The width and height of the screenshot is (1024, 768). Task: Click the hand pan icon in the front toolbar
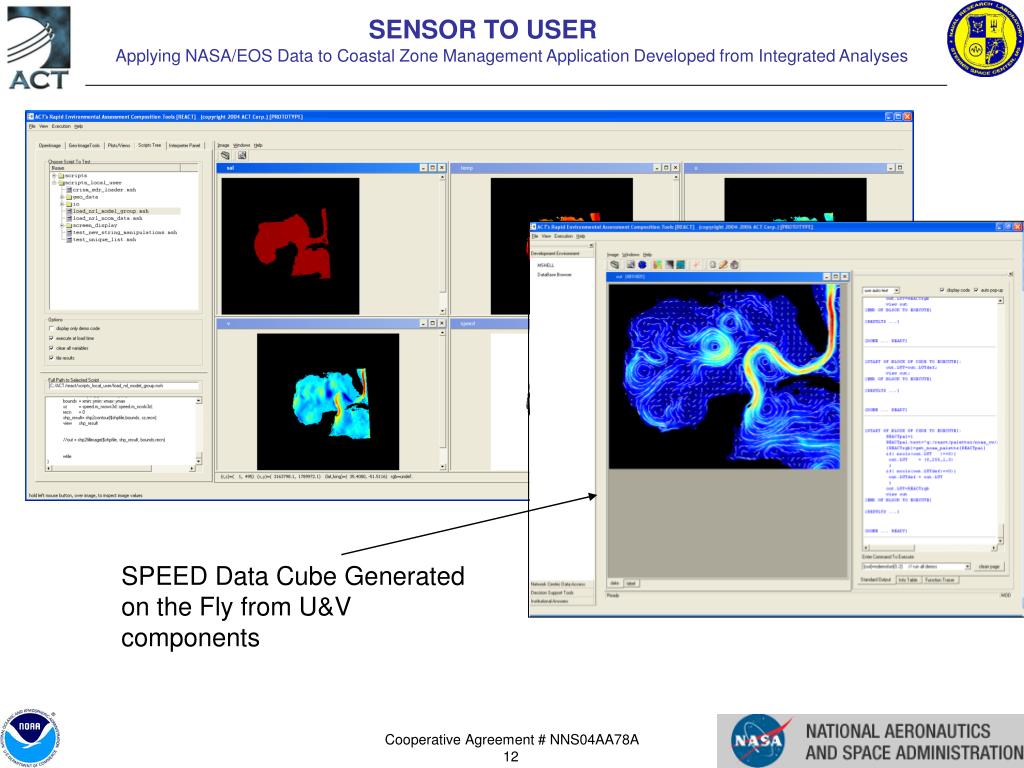(x=735, y=264)
